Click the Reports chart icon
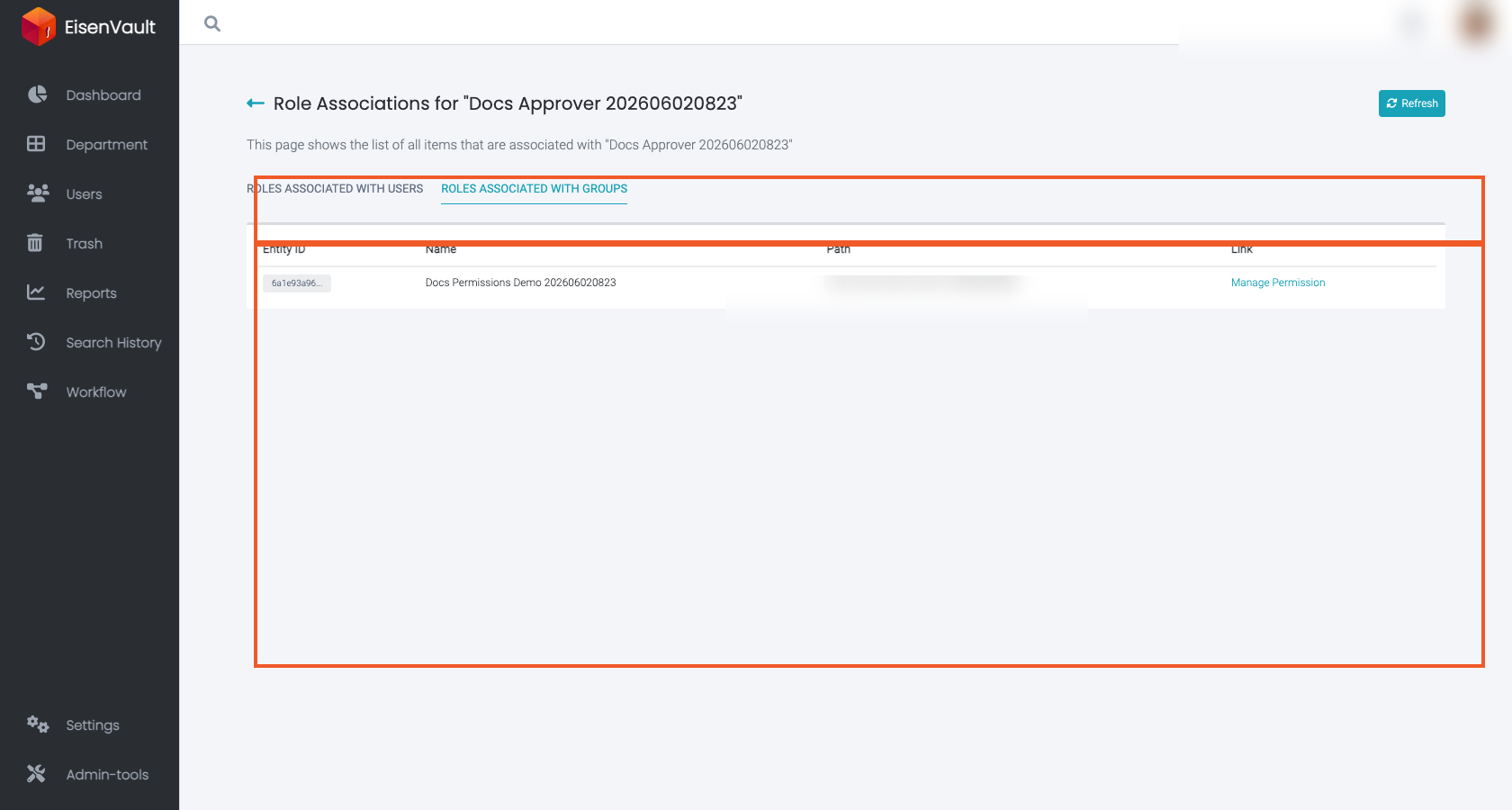This screenshot has height=810, width=1512. [36, 292]
